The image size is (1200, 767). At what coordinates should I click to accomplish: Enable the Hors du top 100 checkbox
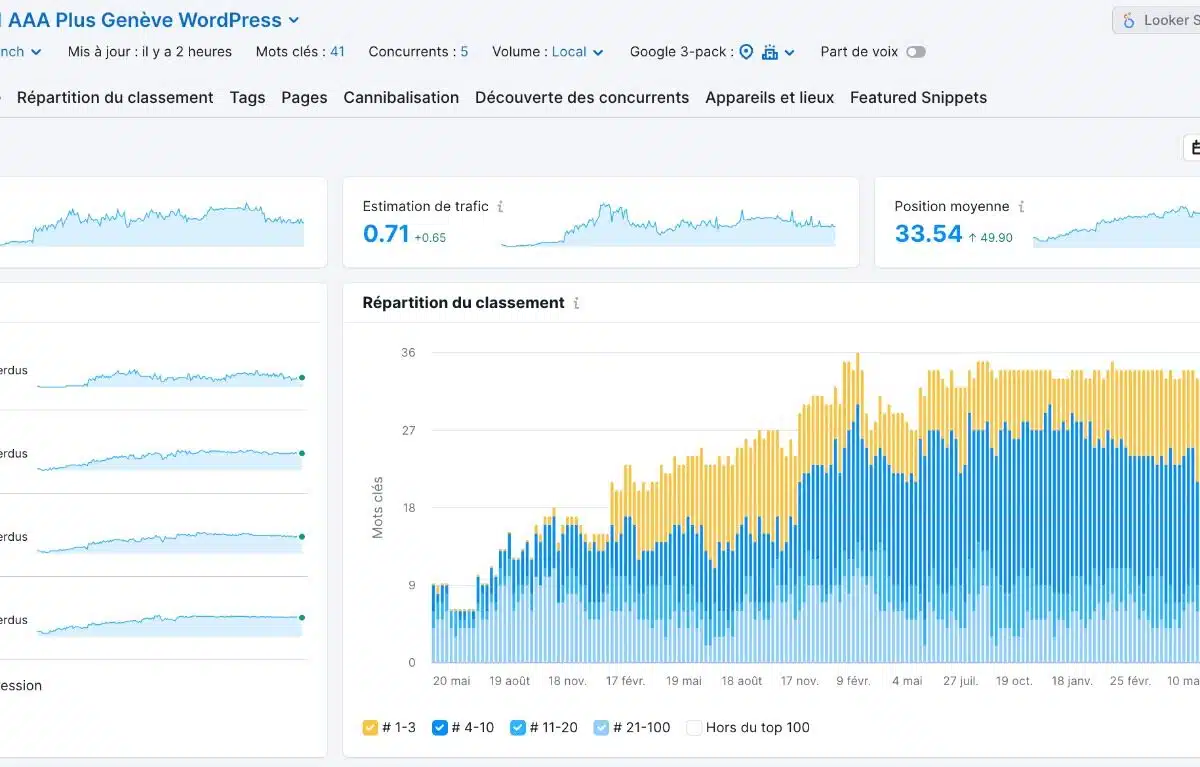pyautogui.click(x=694, y=728)
